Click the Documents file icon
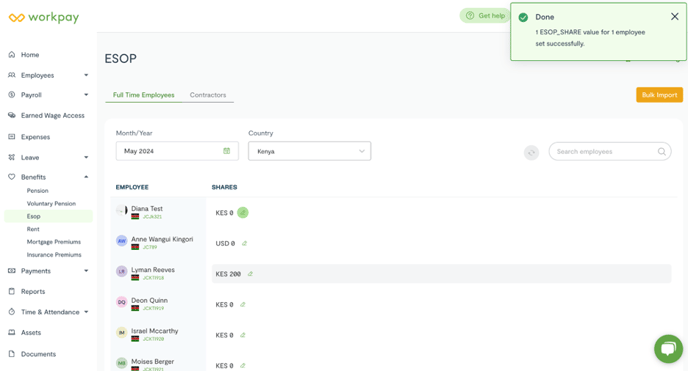Image resolution: width=688 pixels, height=371 pixels. (12, 353)
